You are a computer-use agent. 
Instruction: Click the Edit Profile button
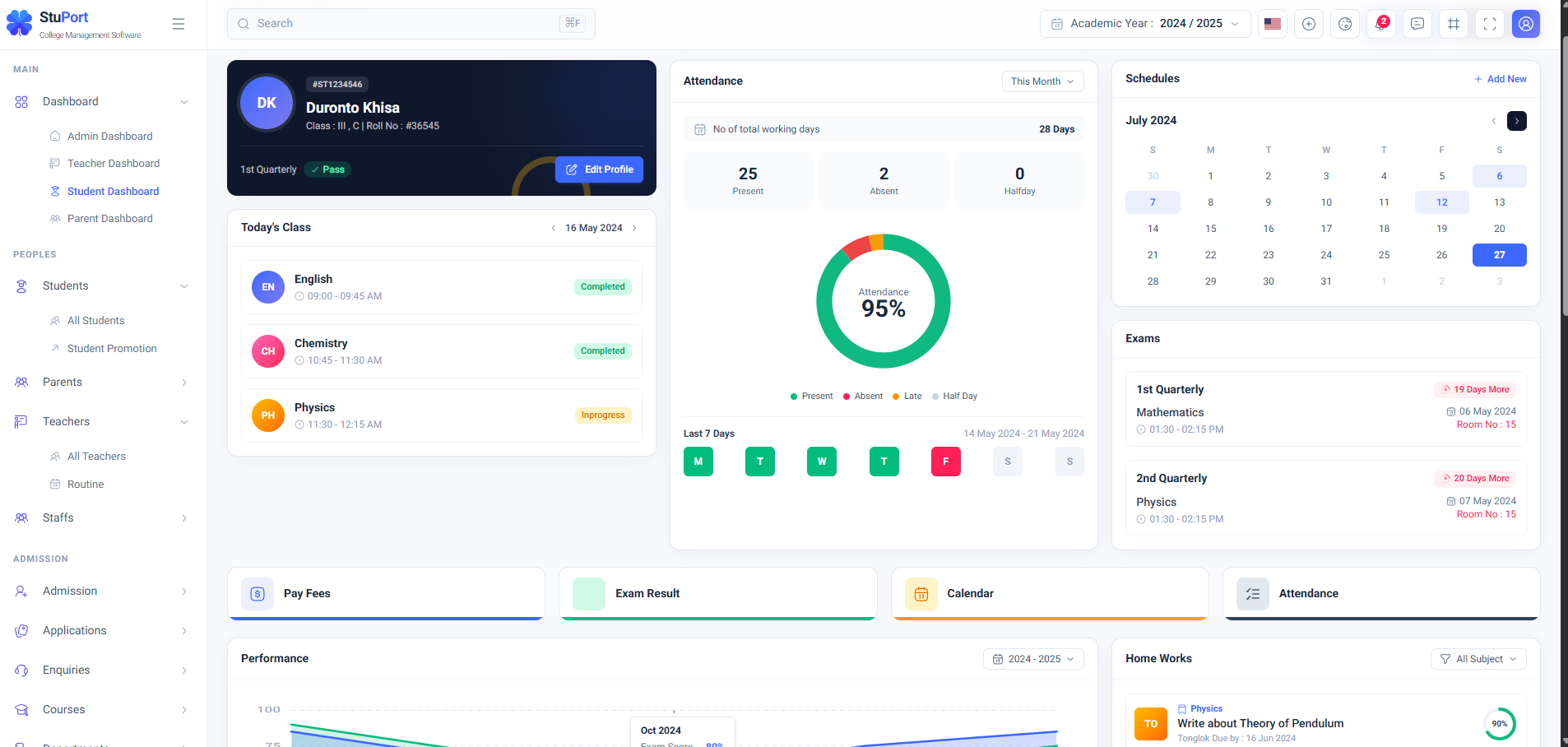(x=599, y=169)
